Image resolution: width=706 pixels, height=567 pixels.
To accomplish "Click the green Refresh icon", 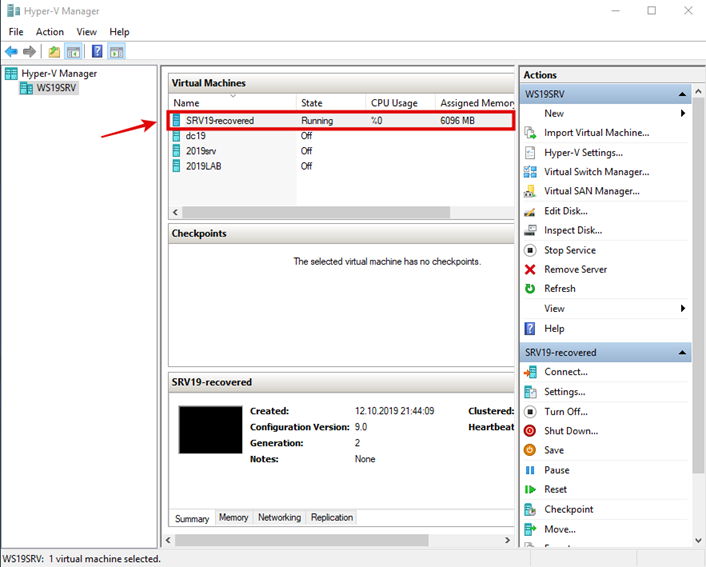I will (x=530, y=289).
